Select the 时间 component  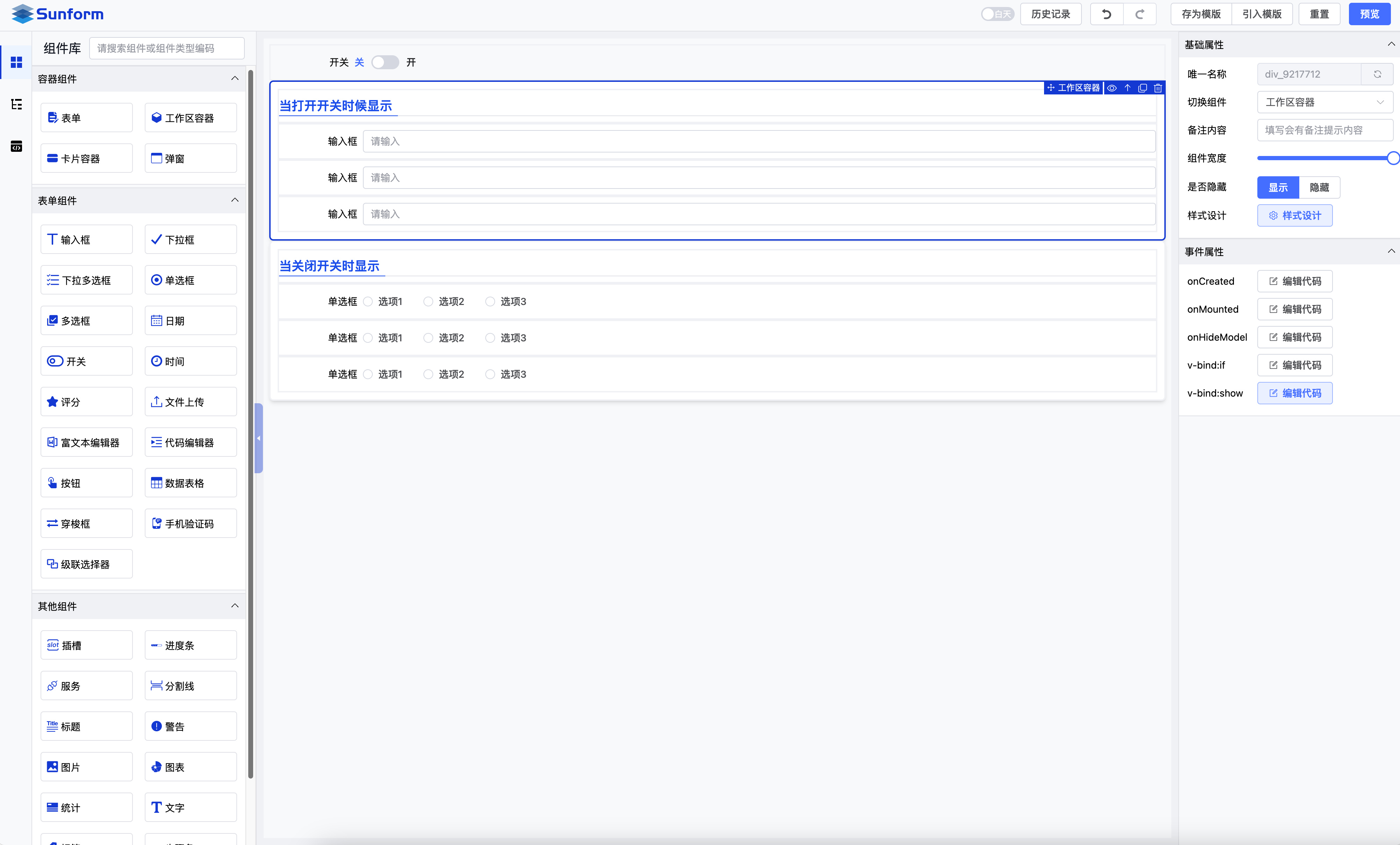[x=190, y=361]
